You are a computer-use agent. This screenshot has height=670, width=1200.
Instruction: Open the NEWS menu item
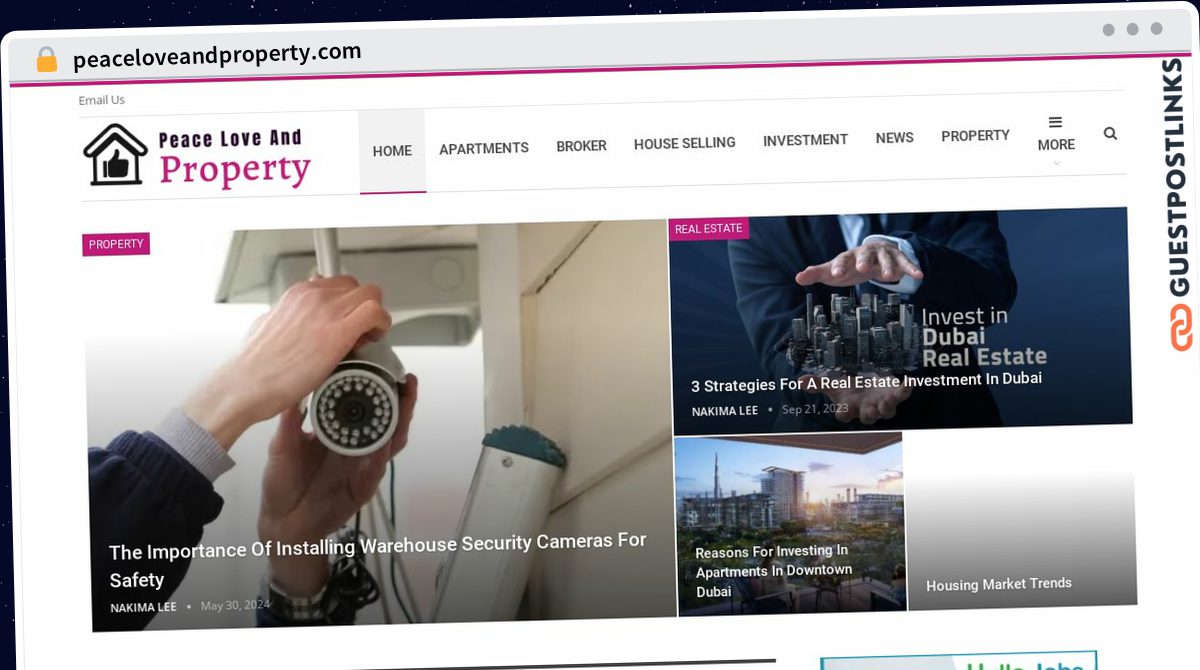point(894,138)
